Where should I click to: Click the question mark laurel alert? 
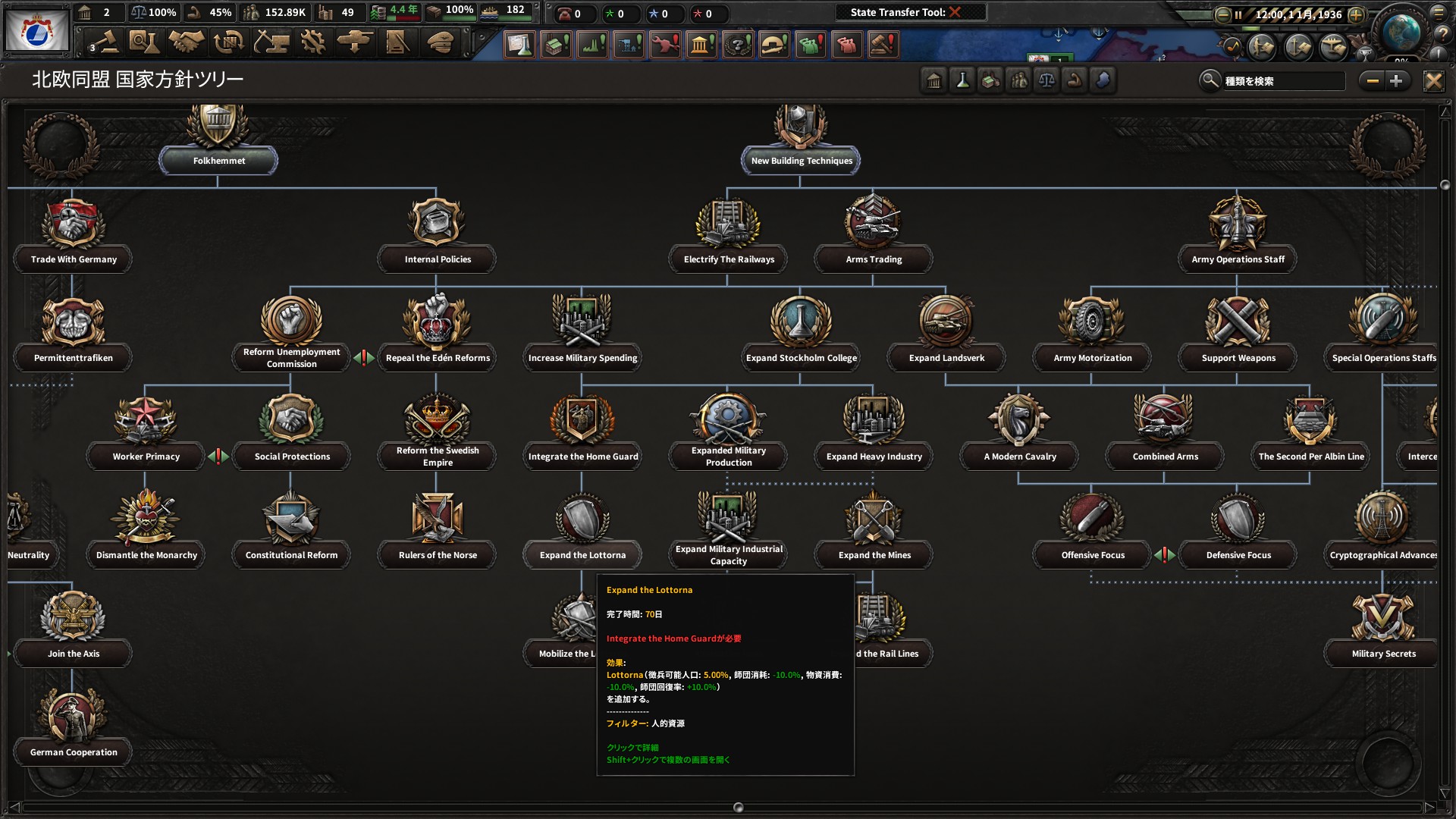point(738,45)
